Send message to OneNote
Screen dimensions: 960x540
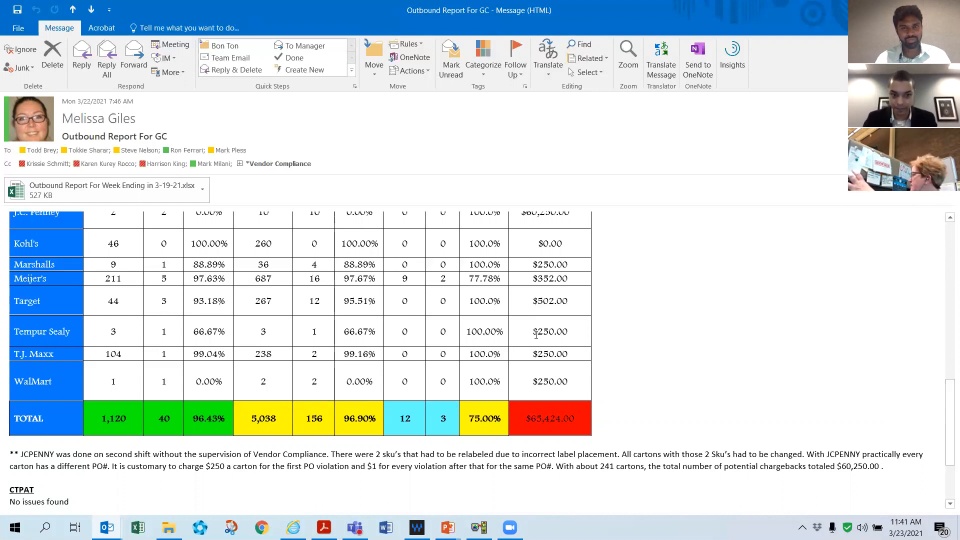click(698, 59)
